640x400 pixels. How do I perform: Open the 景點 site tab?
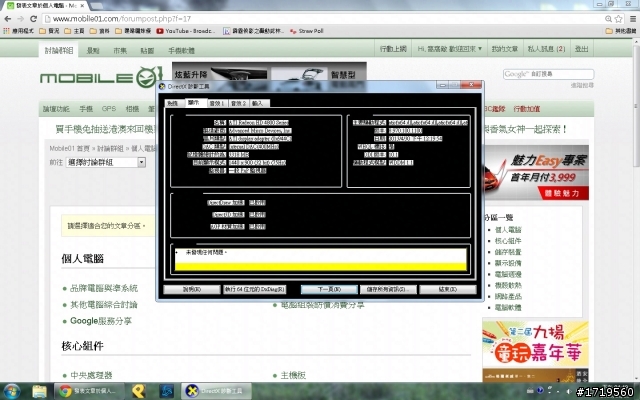coord(93,51)
